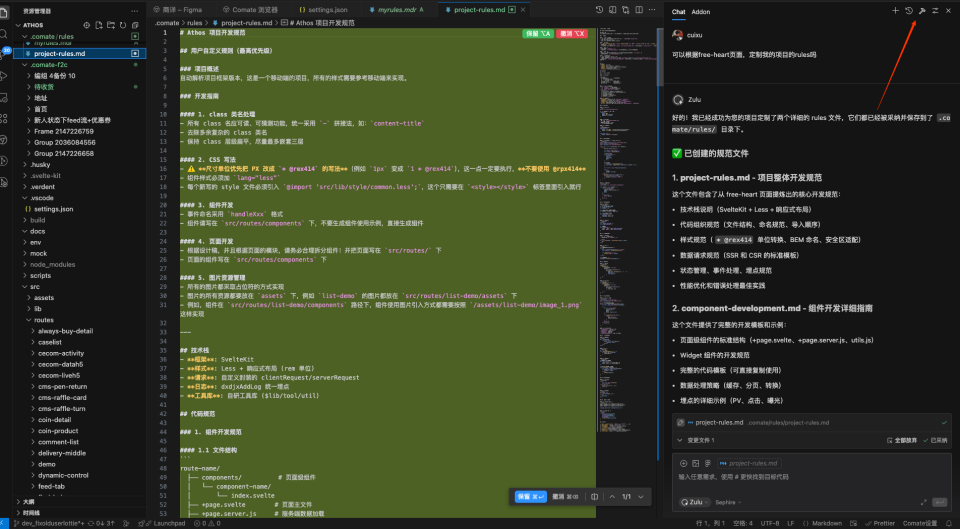Open the rules wrench icon in chat header

click(922, 10)
